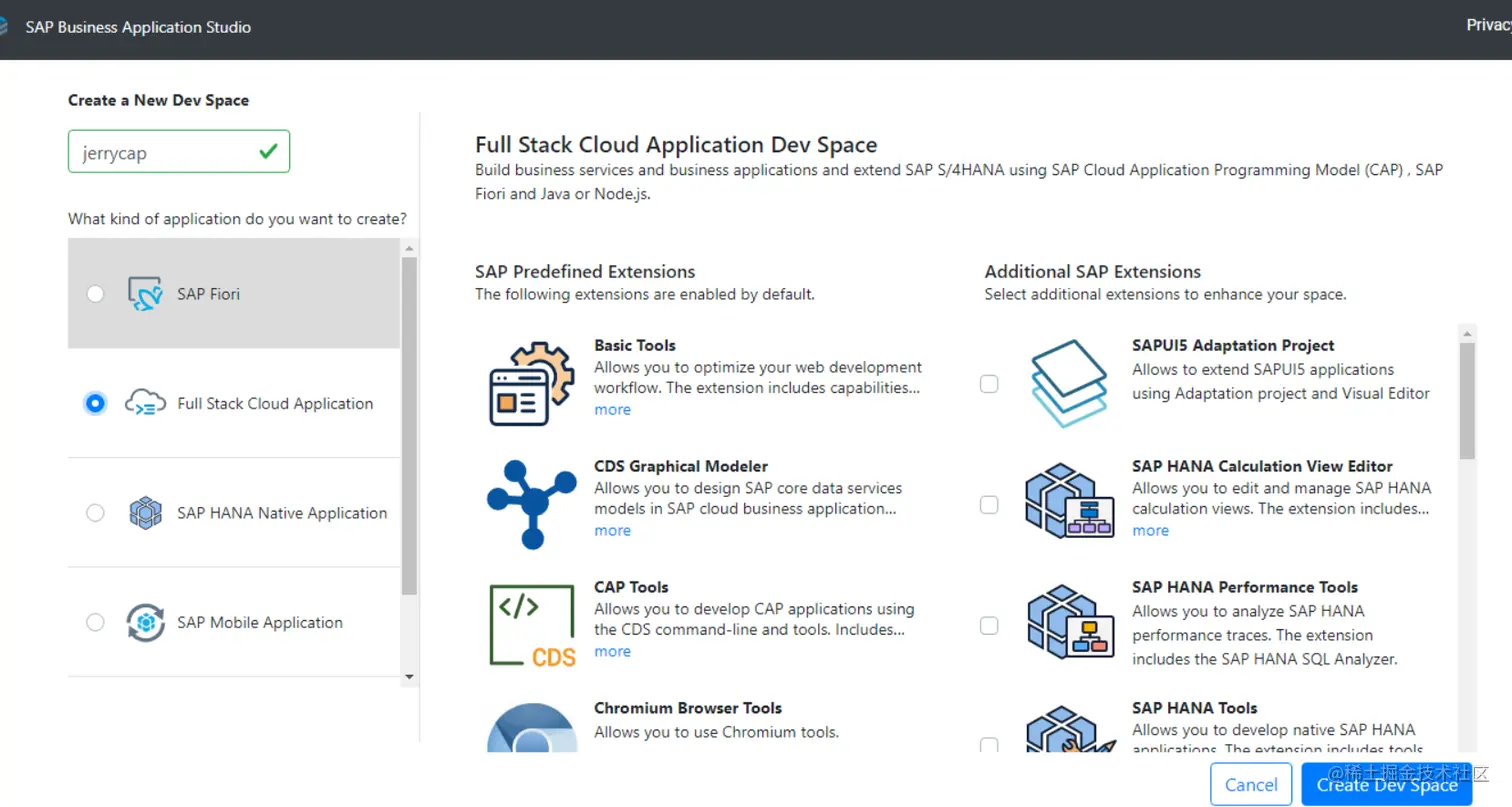The width and height of the screenshot is (1512, 807).
Task: Click application type list scroll up arrow
Action: point(409,247)
